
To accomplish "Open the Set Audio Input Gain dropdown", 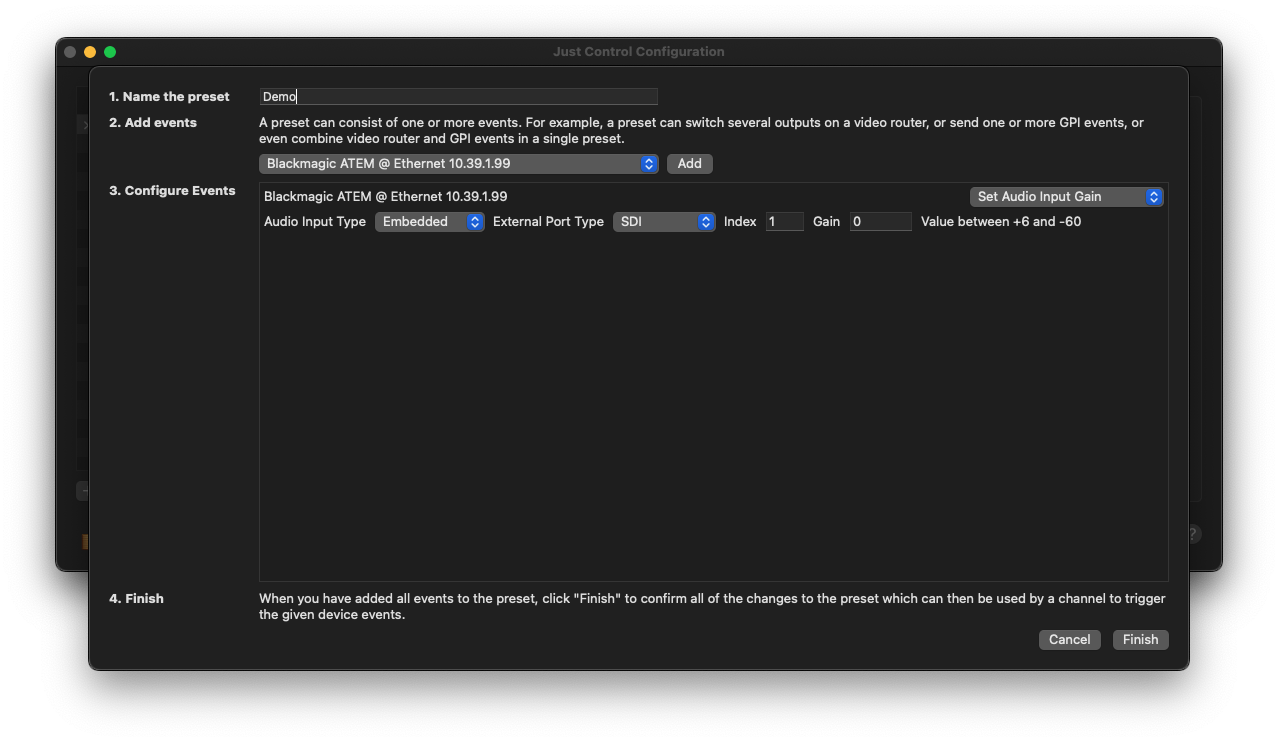I will [1066, 197].
